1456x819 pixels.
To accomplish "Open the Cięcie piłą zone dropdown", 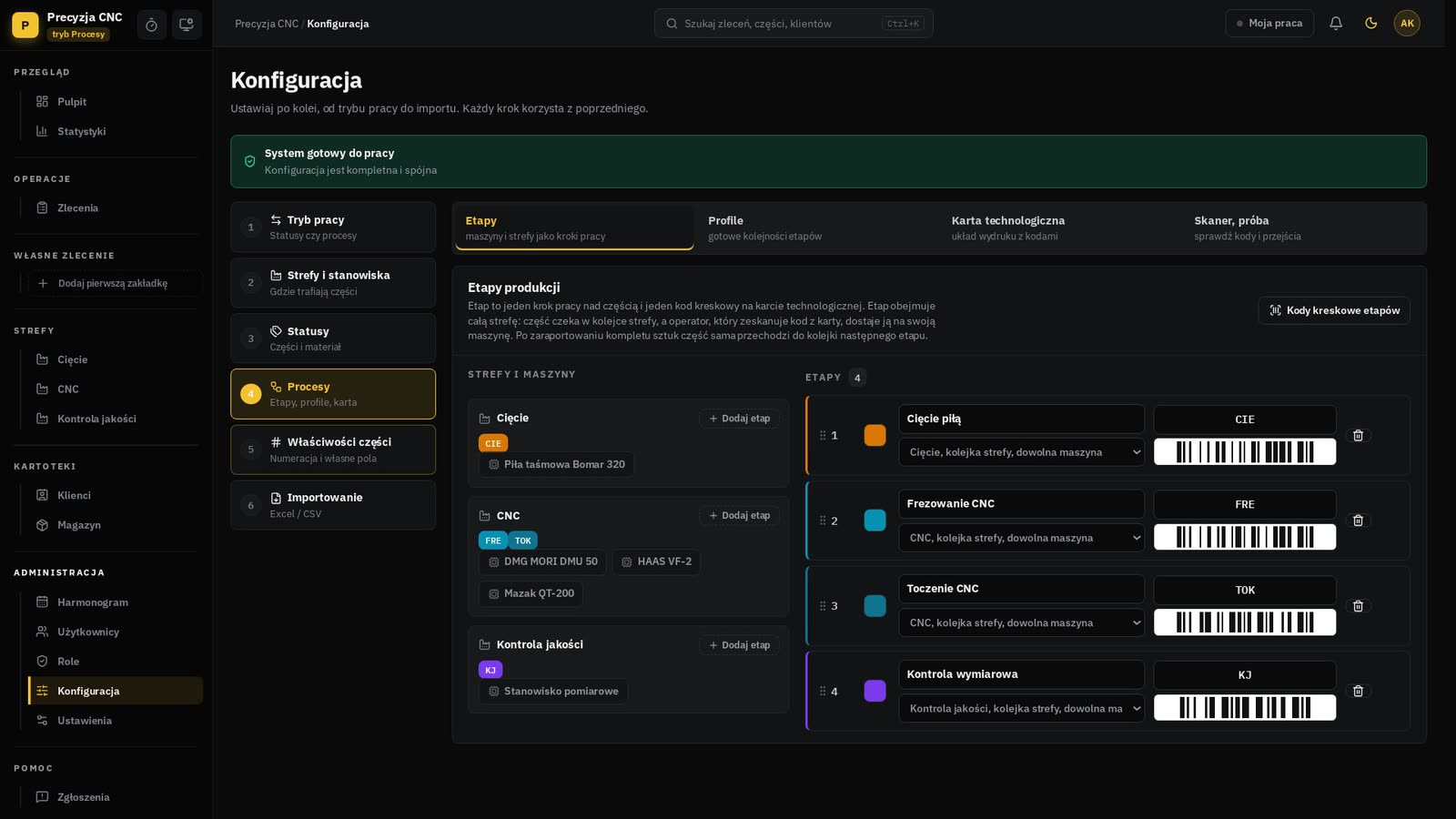I will (x=1021, y=452).
